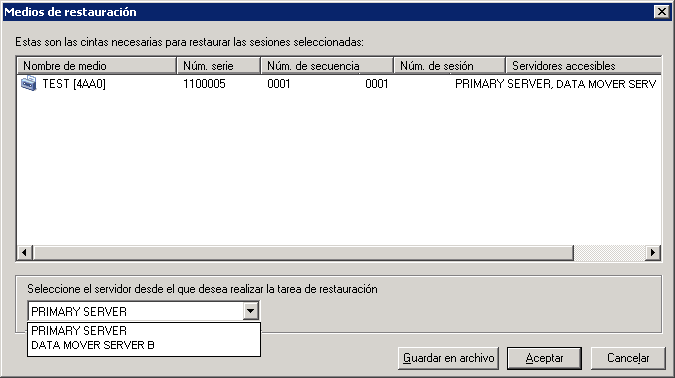Click the scrollbar's right arrow

(653, 253)
